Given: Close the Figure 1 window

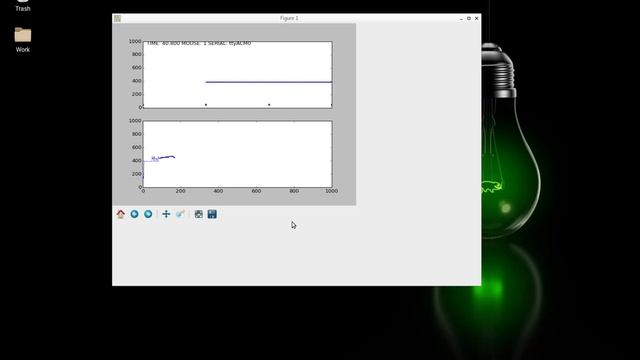Looking at the screenshot, I should [476, 18].
